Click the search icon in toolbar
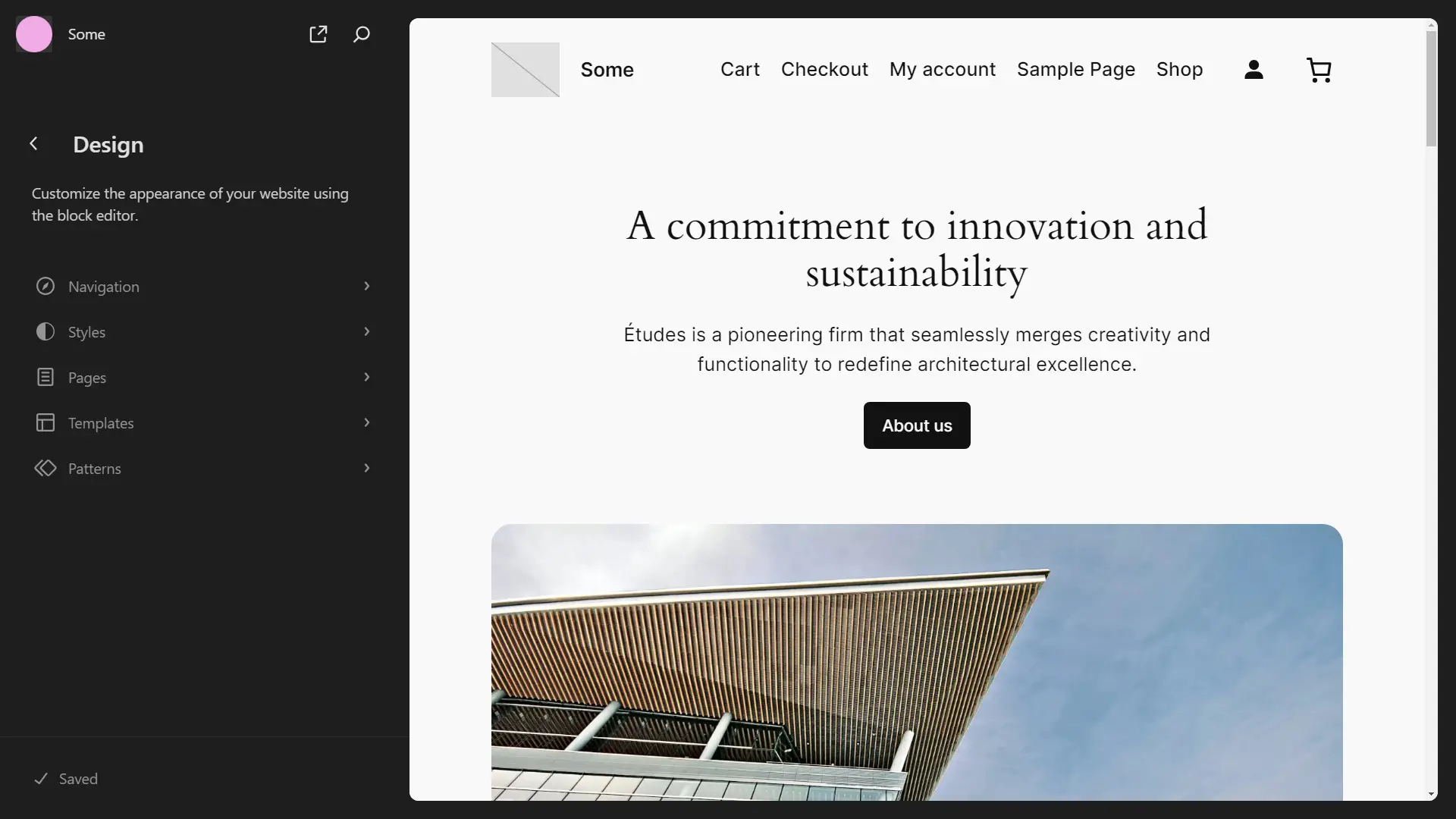The height and width of the screenshot is (819, 1456). coord(361,33)
